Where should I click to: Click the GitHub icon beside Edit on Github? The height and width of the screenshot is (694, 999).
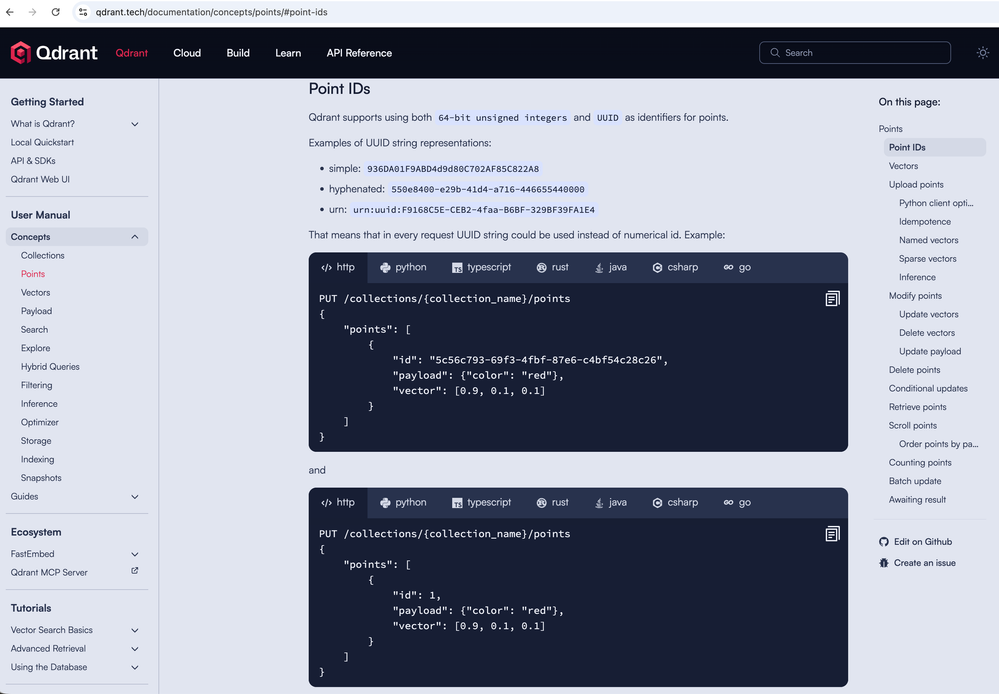(884, 542)
